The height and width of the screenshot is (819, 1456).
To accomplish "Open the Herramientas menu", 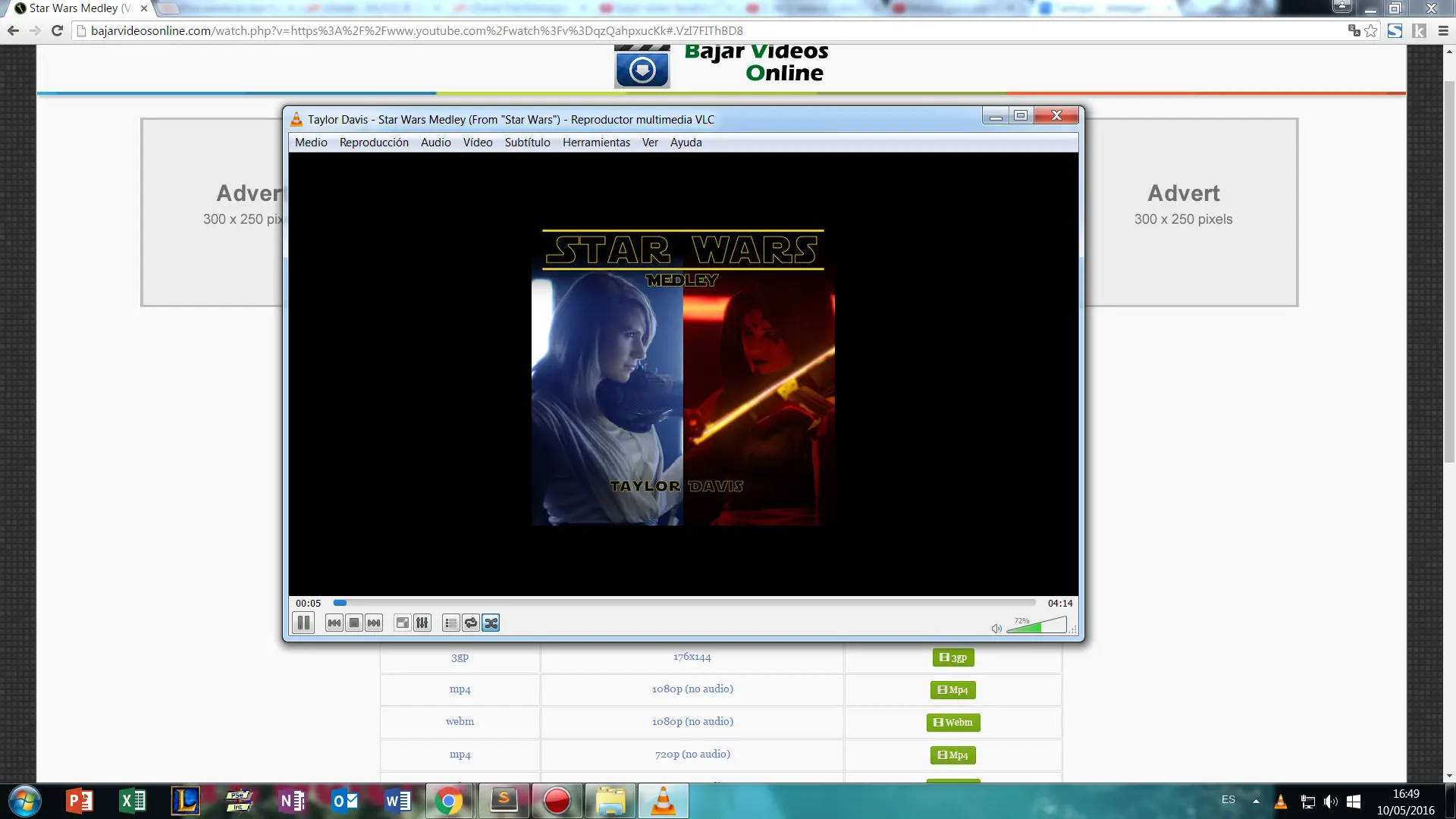I will click(x=596, y=143).
